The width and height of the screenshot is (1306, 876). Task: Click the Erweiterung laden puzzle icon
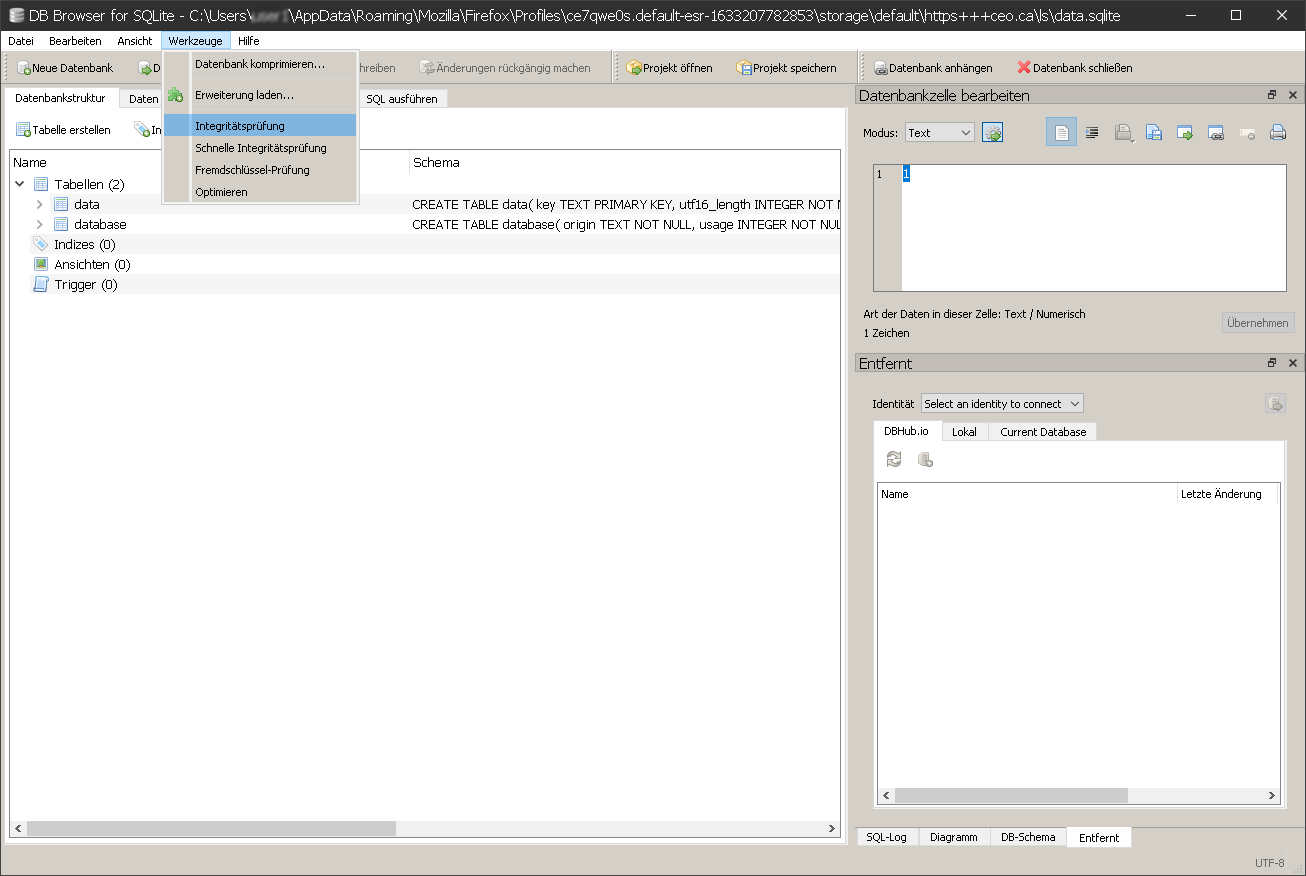tap(175, 95)
